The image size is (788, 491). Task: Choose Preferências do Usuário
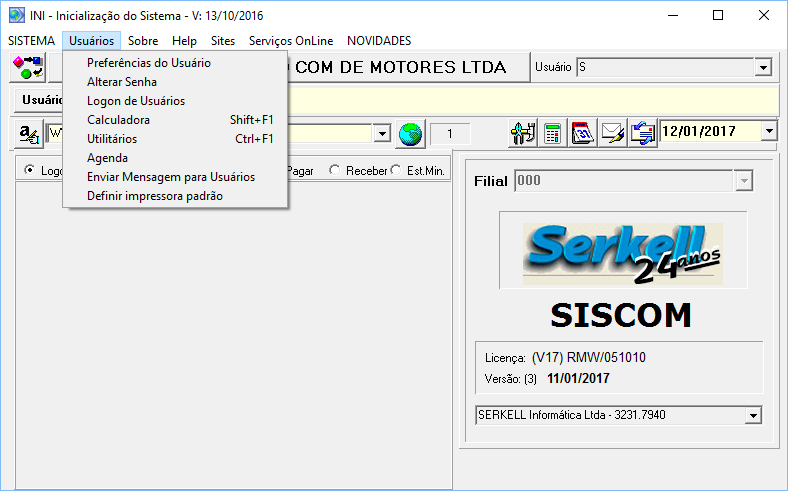175,63
